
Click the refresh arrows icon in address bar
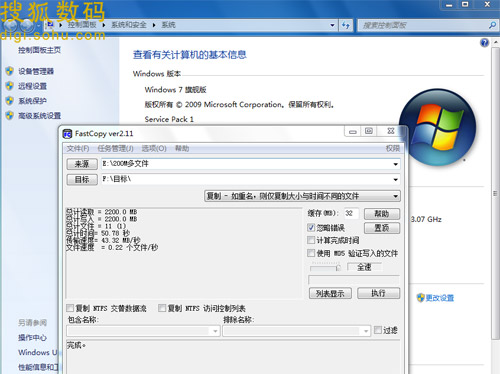click(346, 25)
